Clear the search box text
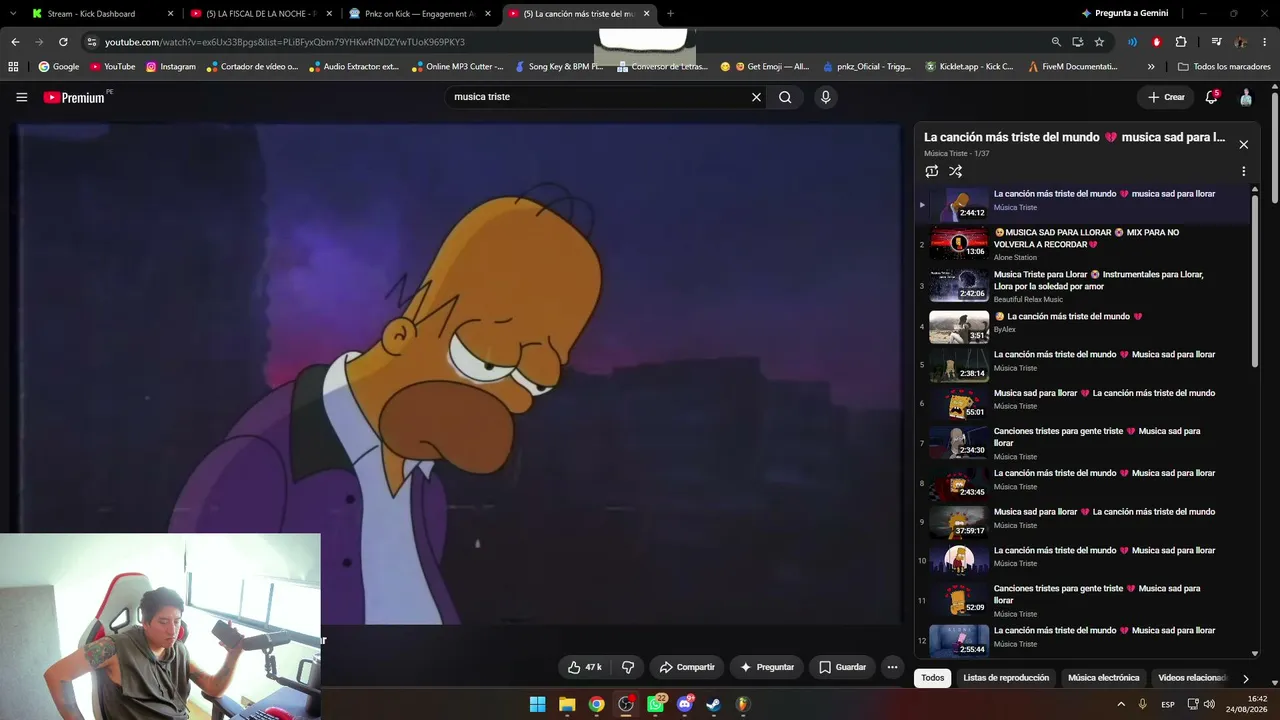The image size is (1280, 720). (x=756, y=97)
